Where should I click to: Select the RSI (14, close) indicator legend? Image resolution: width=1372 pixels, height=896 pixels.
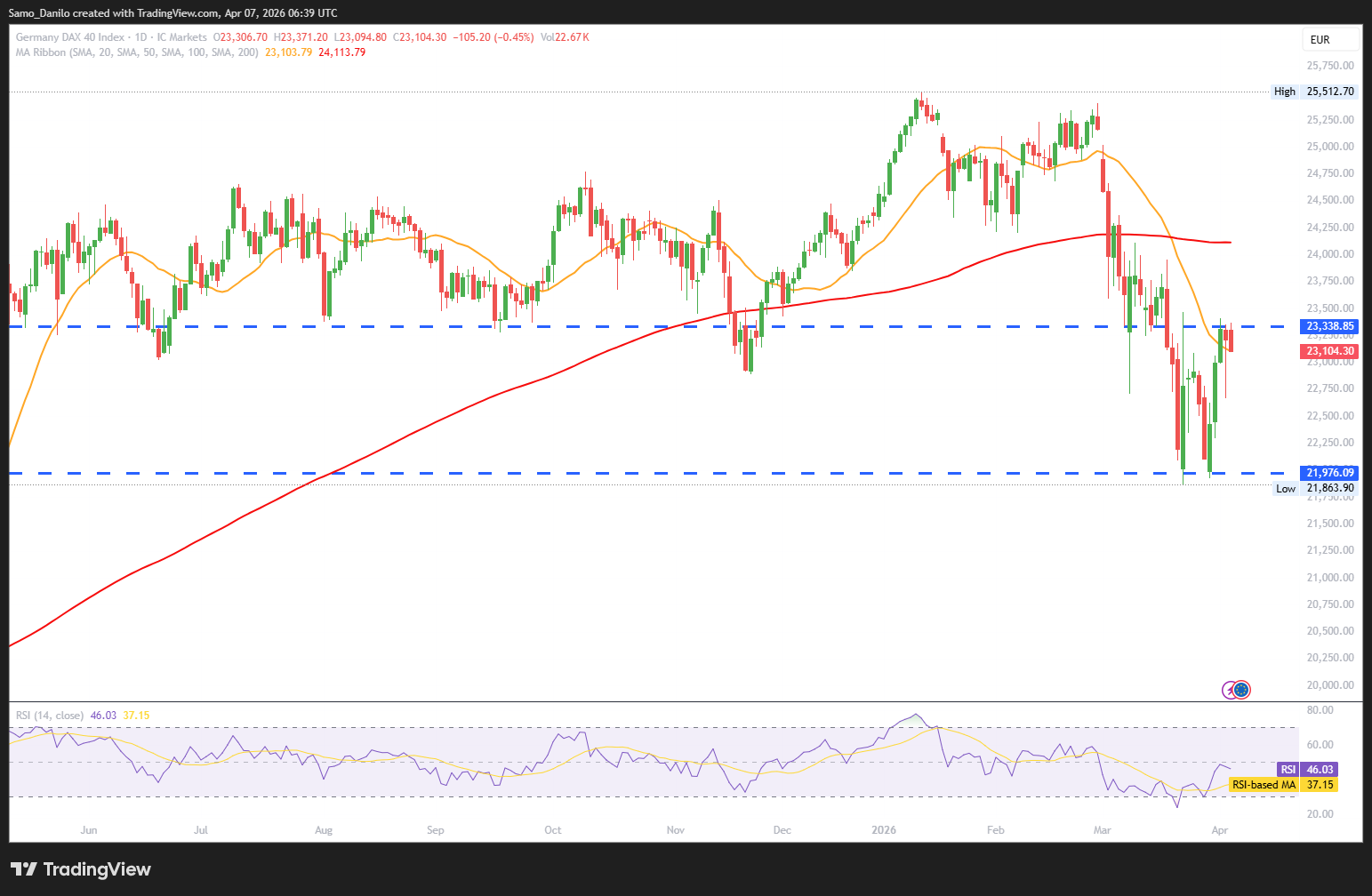(x=50, y=716)
